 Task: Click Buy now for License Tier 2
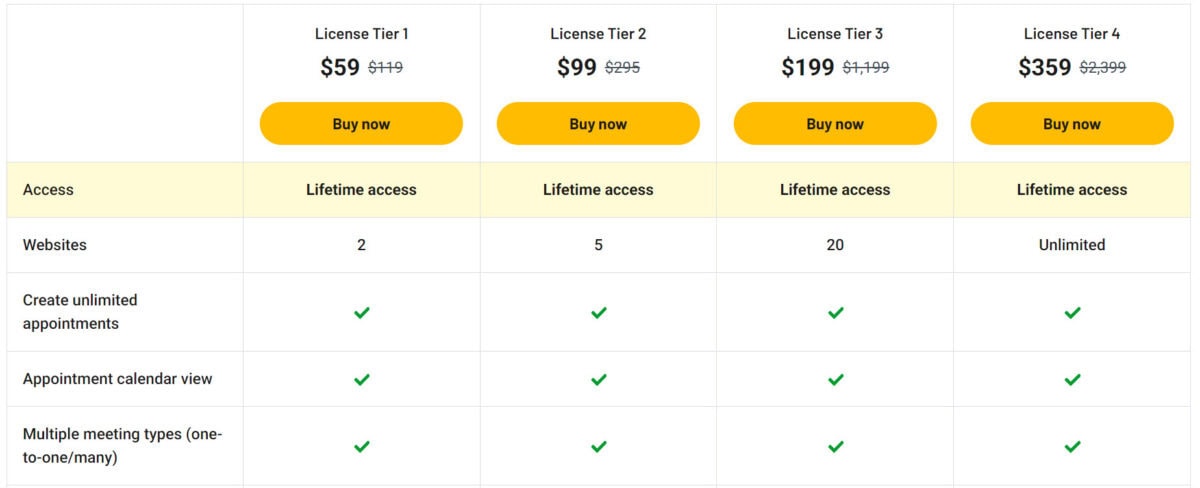pos(598,124)
